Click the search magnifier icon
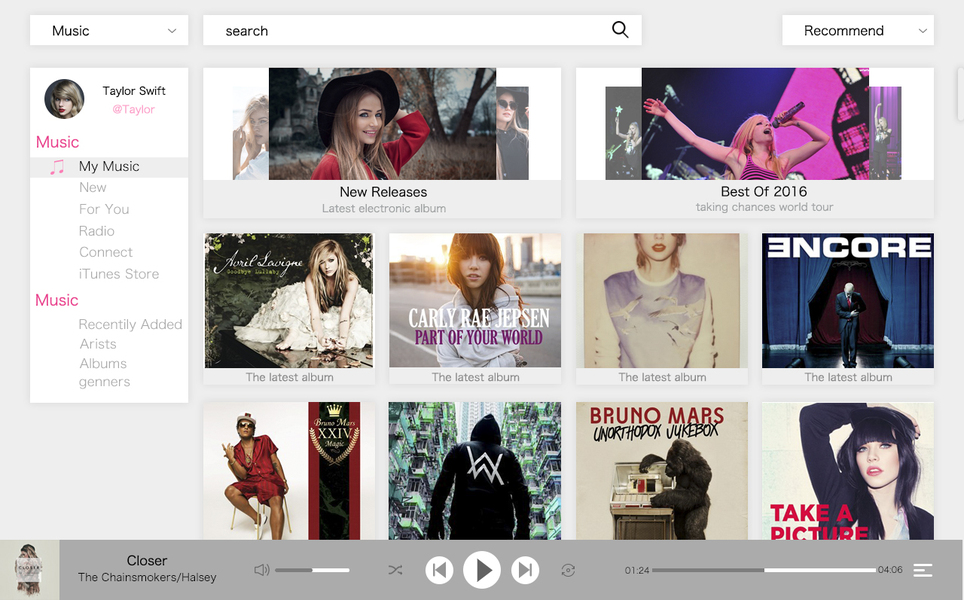 point(620,30)
